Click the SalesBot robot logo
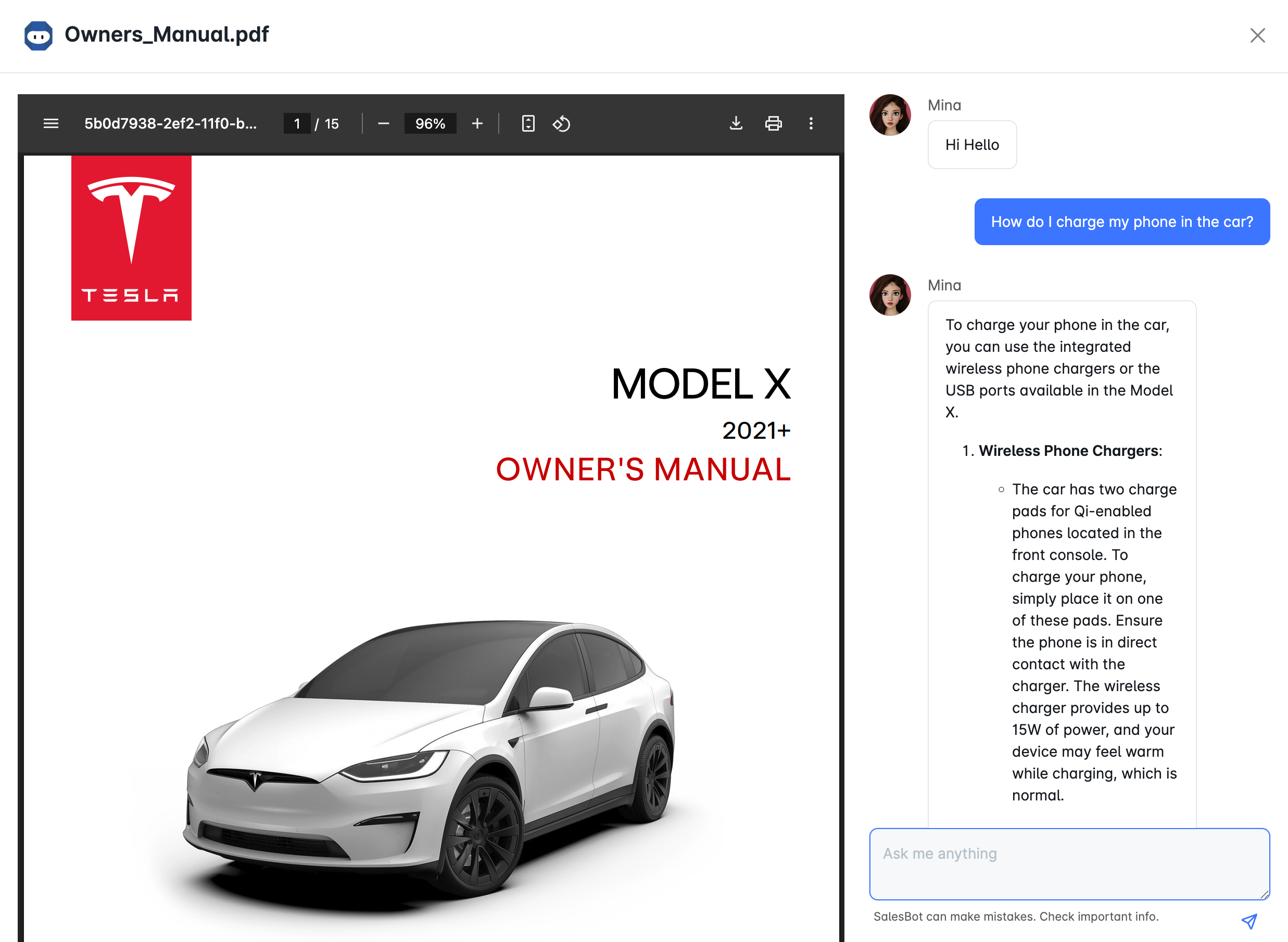 (x=38, y=35)
